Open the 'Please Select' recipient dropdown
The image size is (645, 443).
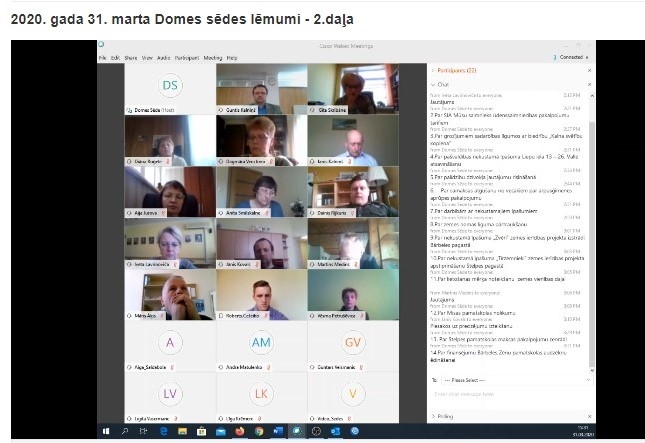pyautogui.click(x=517, y=380)
